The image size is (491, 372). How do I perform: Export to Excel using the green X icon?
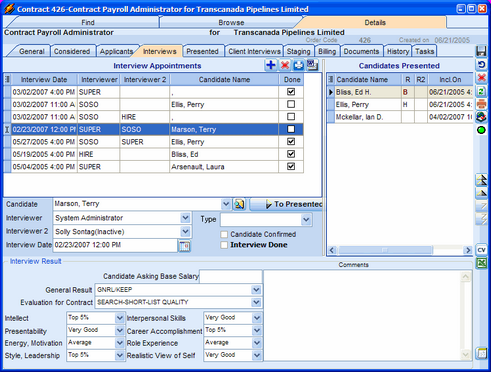481,263
